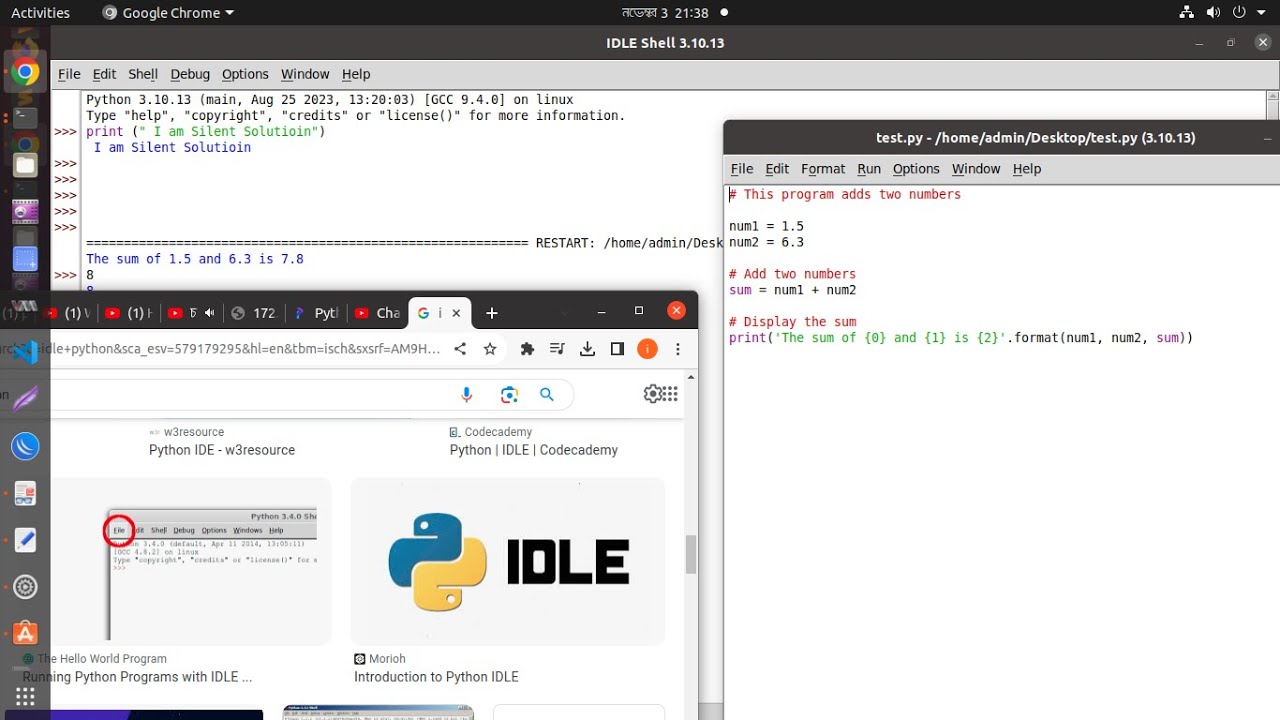
Task: Launch Ubuntu Software from the dock
Action: (26, 633)
